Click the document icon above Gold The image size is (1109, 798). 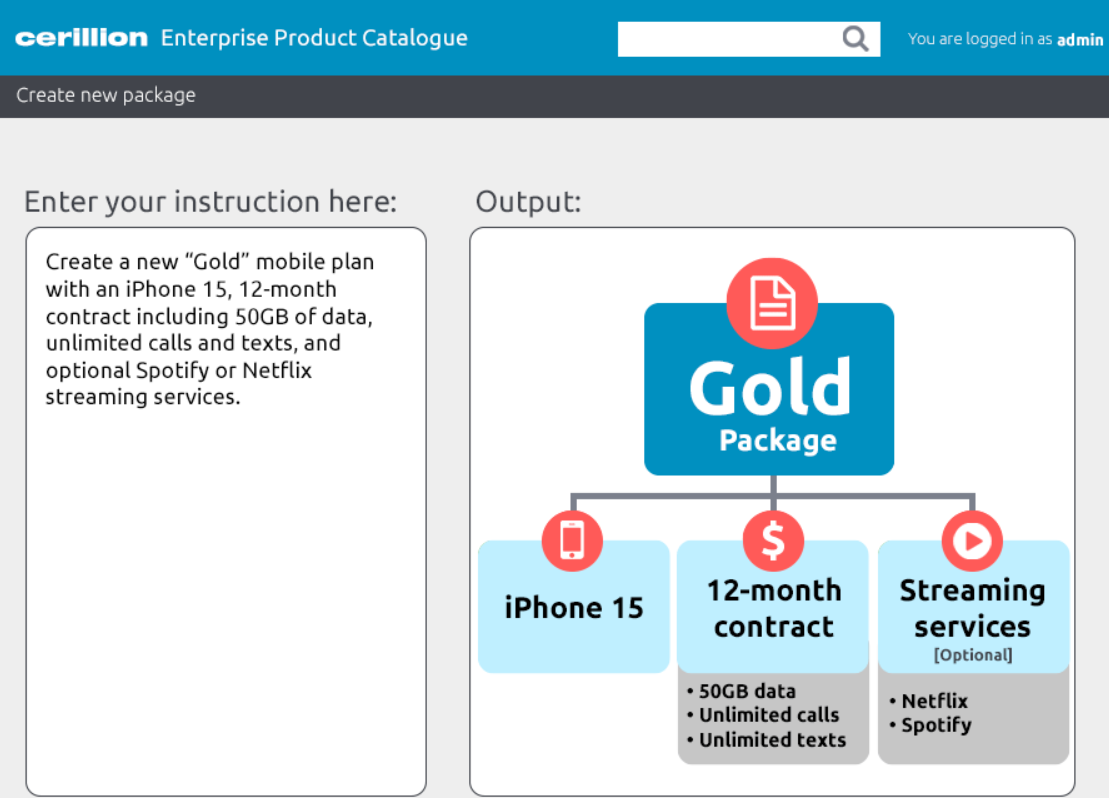tap(771, 302)
